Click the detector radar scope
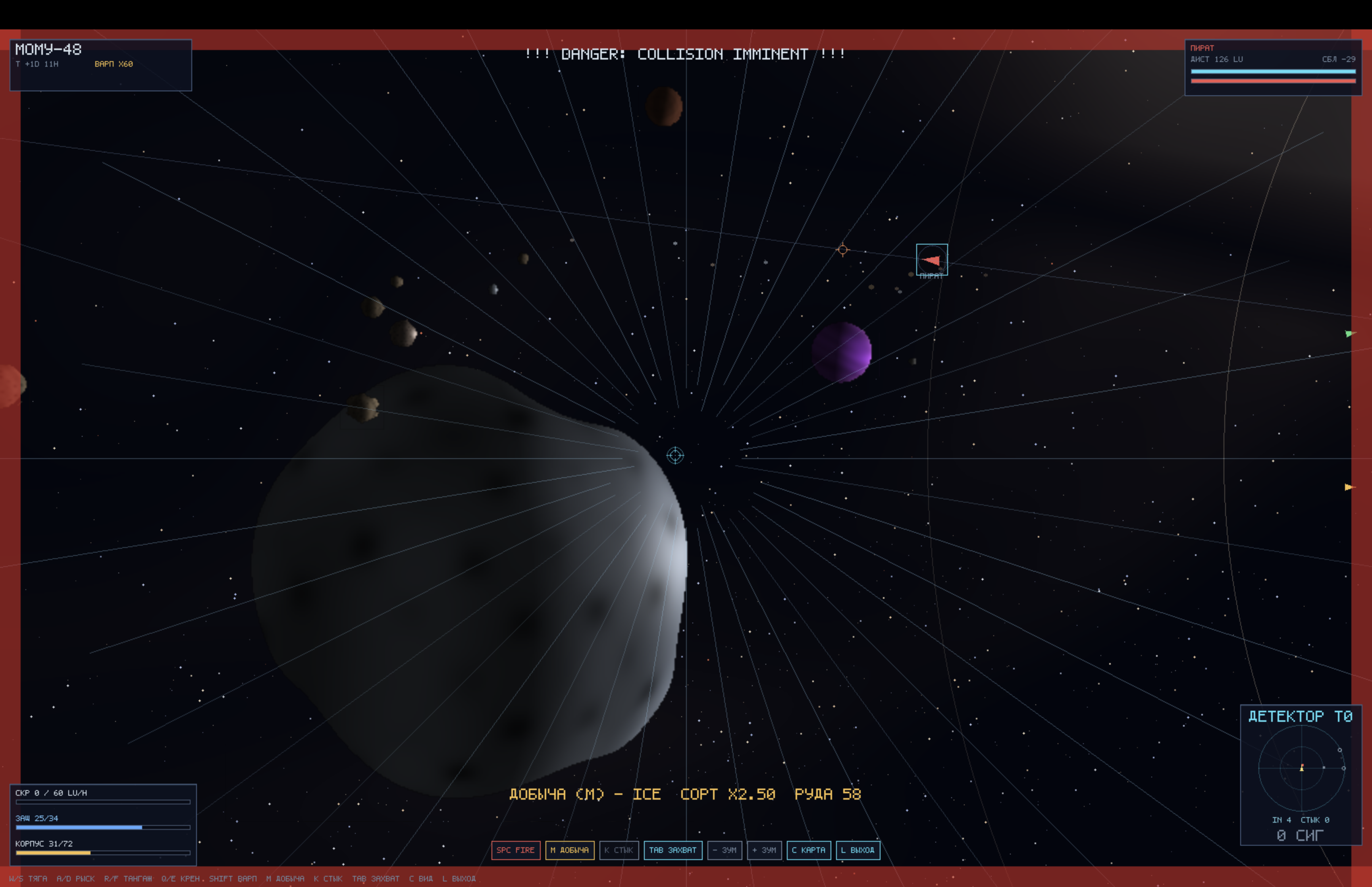Image resolution: width=1372 pixels, height=887 pixels. (x=1301, y=768)
